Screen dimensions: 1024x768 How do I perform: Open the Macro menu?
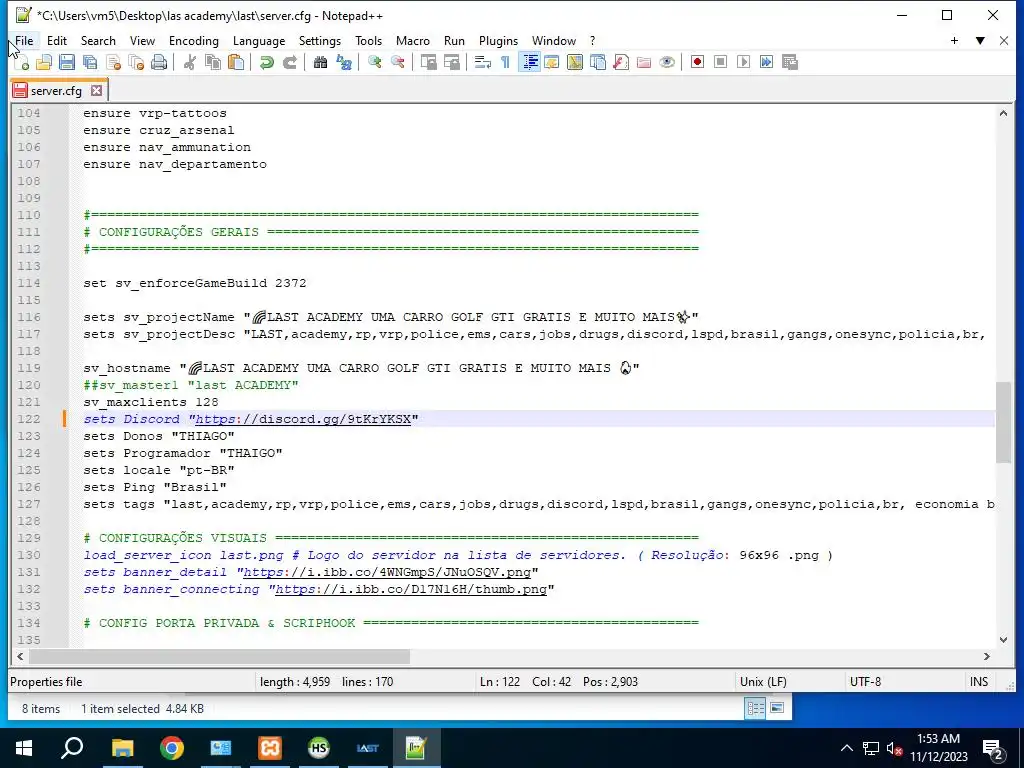[x=413, y=40]
